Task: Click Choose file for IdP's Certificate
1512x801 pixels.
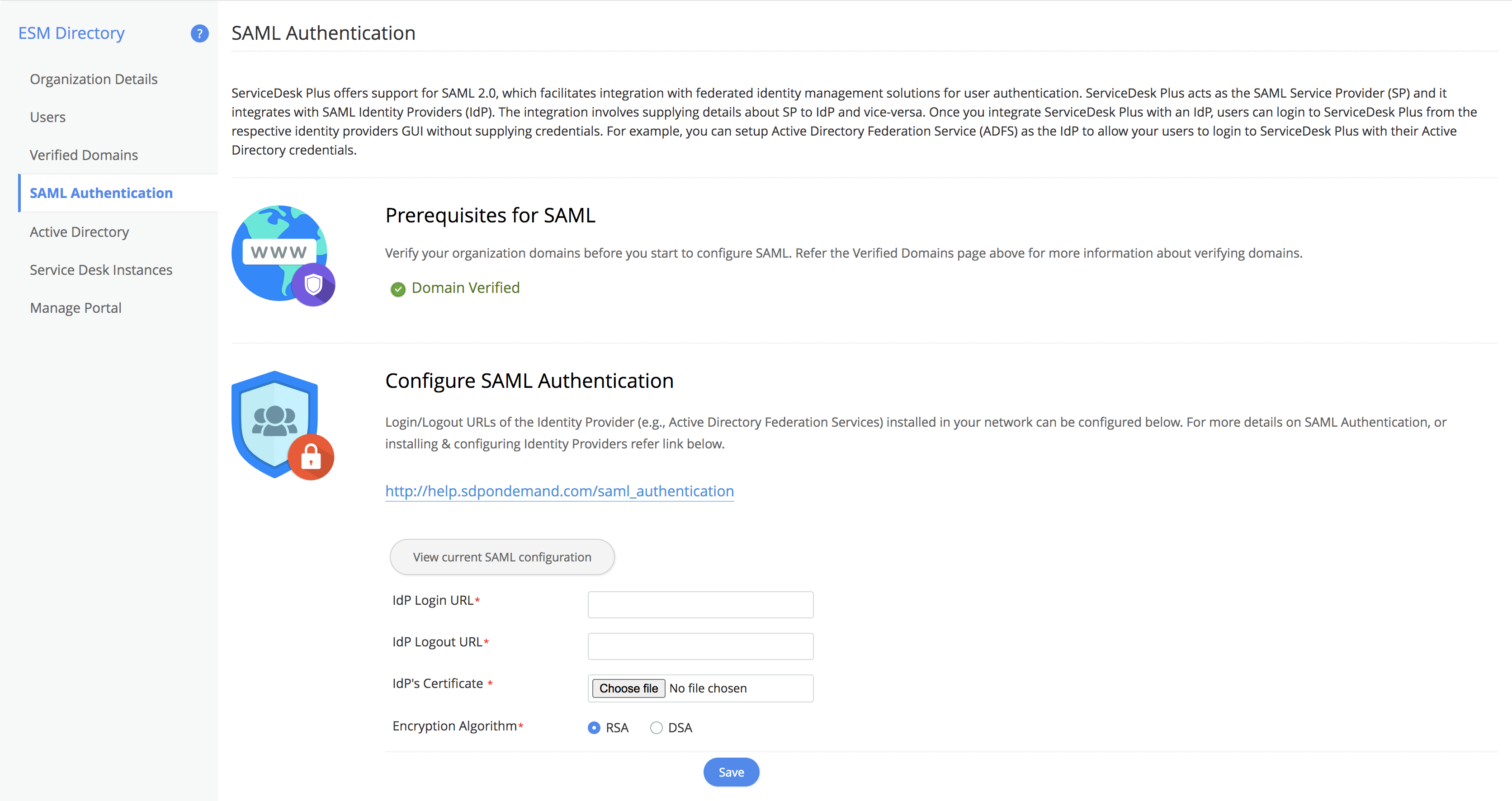Action: (x=628, y=688)
